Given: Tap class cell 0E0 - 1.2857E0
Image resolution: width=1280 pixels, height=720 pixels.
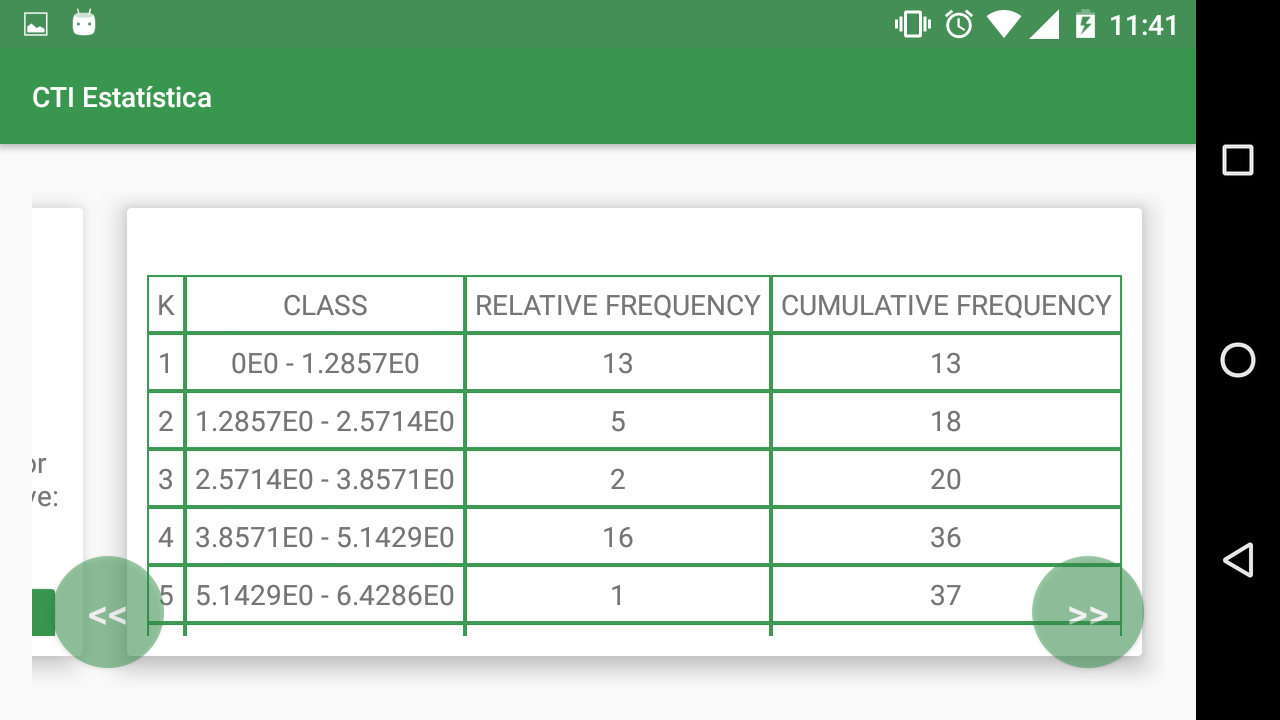Looking at the screenshot, I should tap(325, 363).
